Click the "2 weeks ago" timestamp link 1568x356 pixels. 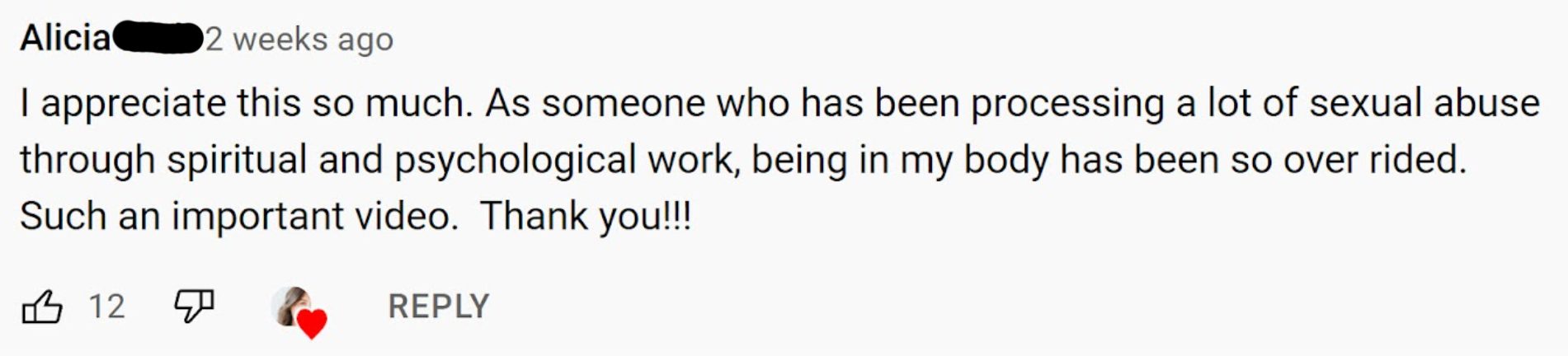coord(299,39)
